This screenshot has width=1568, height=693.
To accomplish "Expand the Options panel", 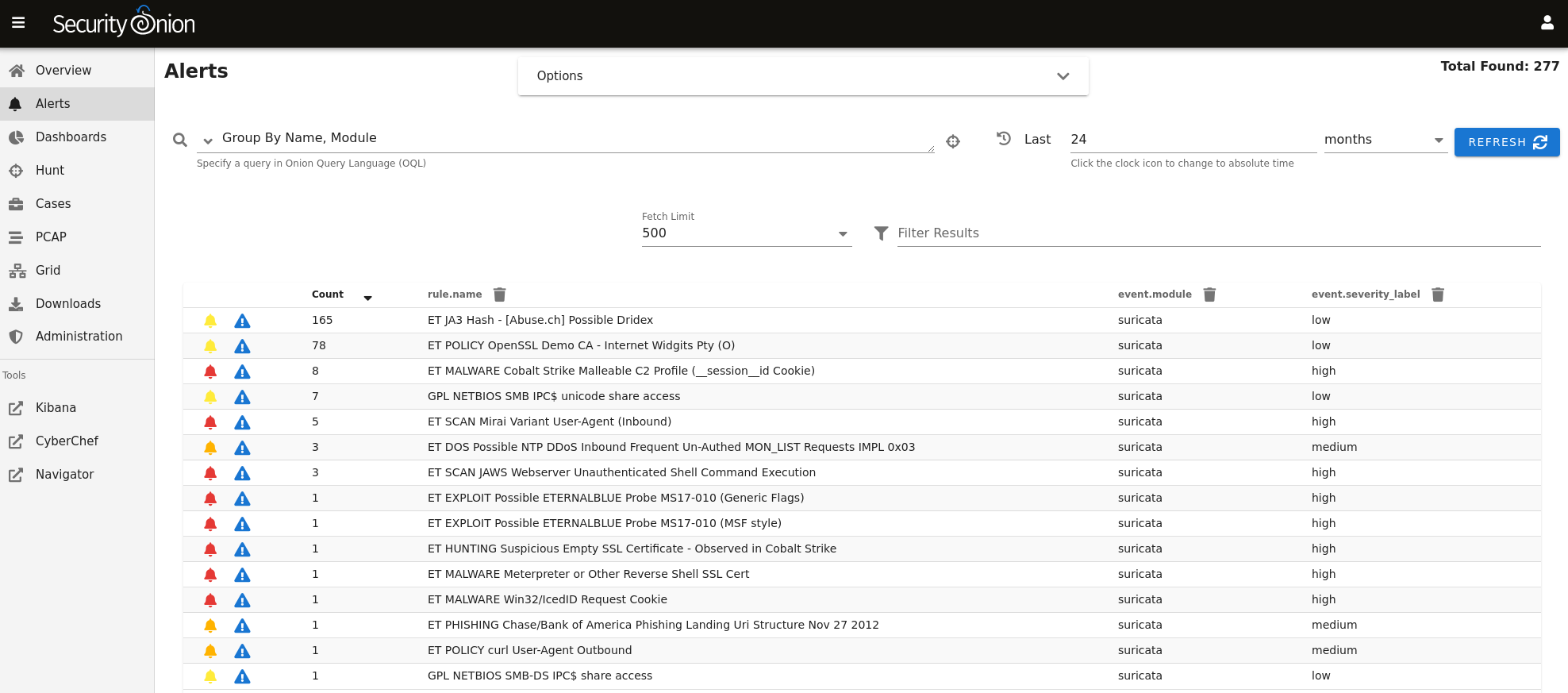I will pos(802,76).
